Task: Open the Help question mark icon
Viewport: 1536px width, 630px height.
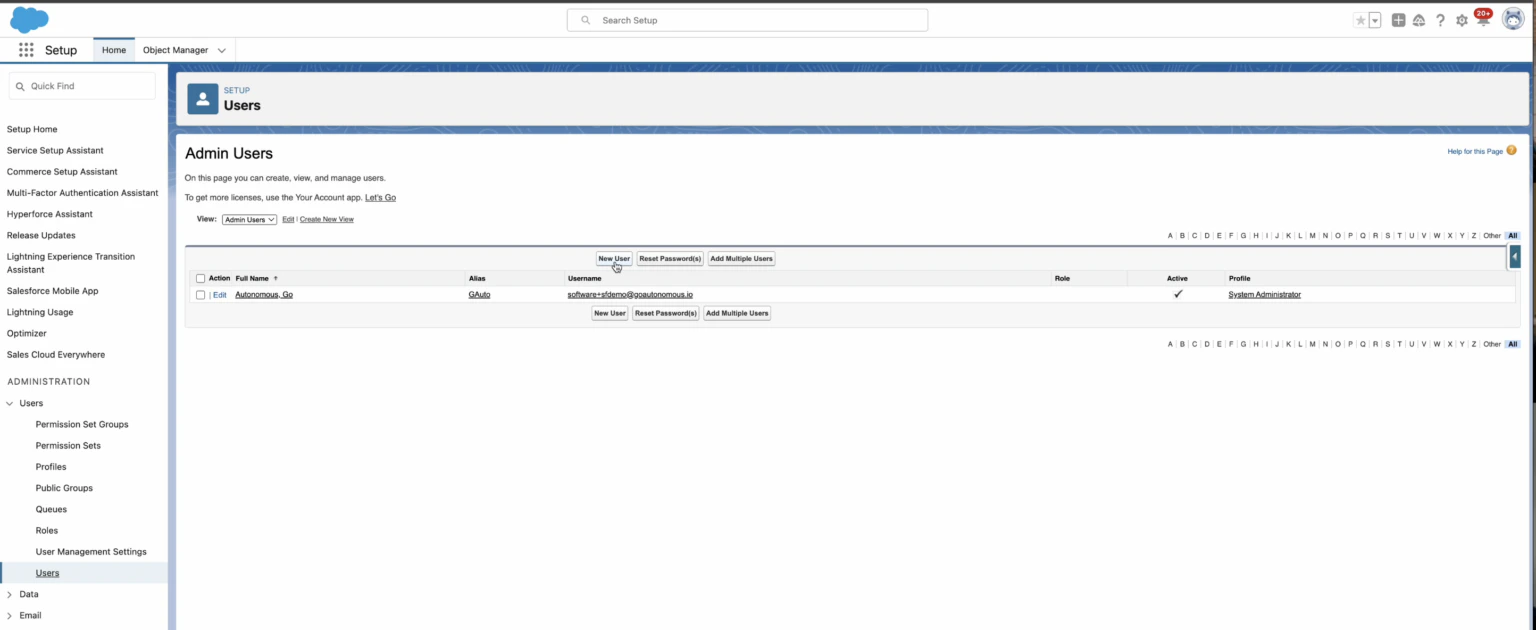Action: tap(1440, 20)
